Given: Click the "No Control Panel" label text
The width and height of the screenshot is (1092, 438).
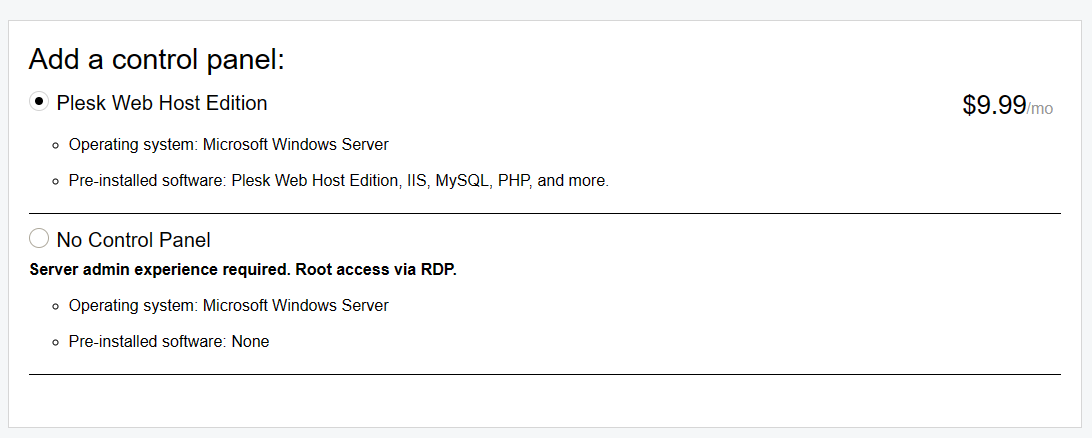Looking at the screenshot, I should pos(133,240).
